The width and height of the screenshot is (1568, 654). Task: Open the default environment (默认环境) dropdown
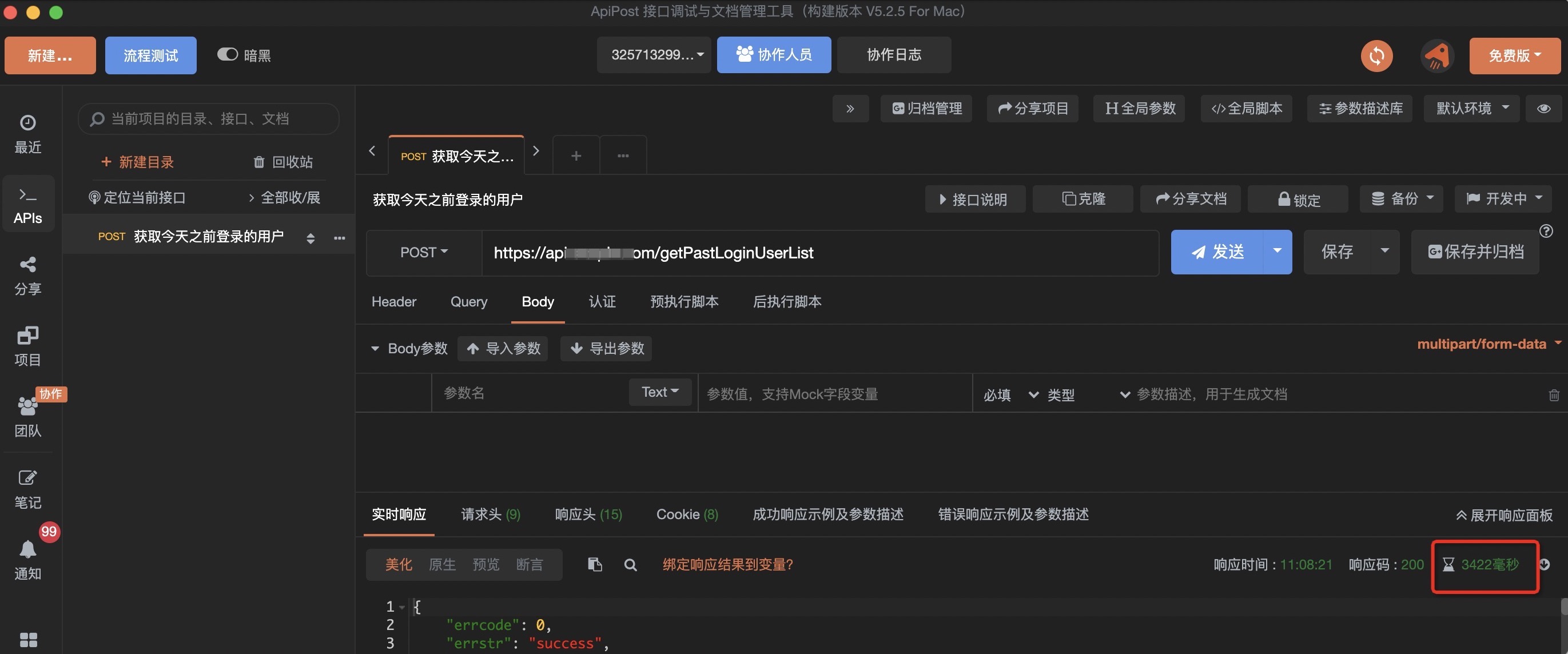tap(1471, 108)
